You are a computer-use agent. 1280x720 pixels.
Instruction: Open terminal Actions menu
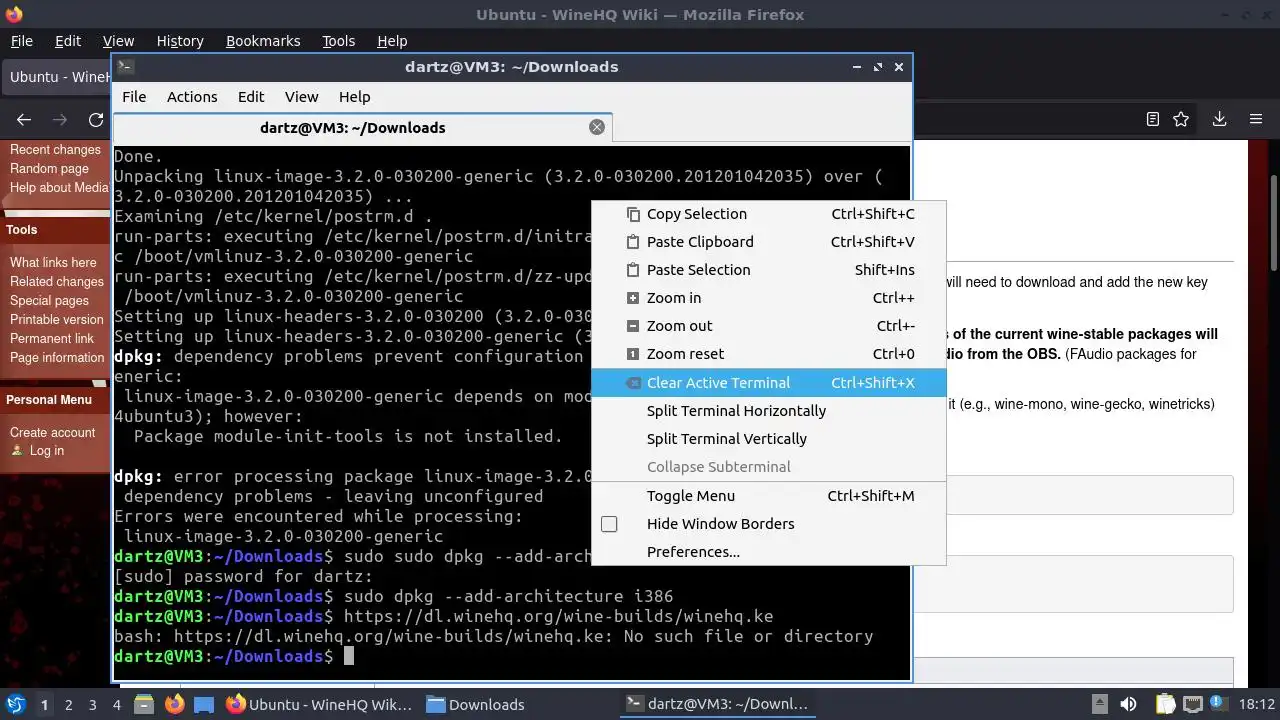pyautogui.click(x=192, y=97)
